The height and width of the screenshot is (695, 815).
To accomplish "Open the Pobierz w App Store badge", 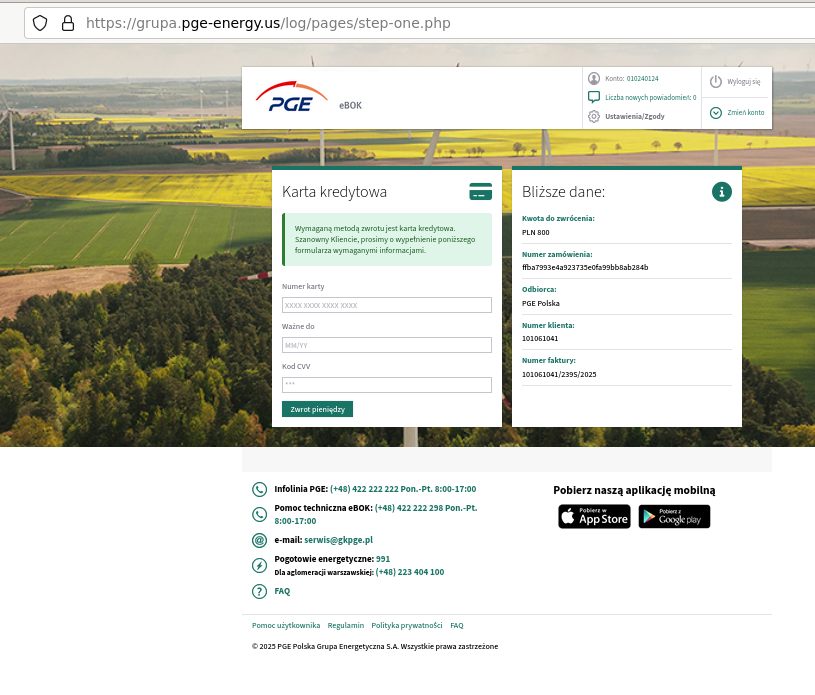I will tap(594, 516).
